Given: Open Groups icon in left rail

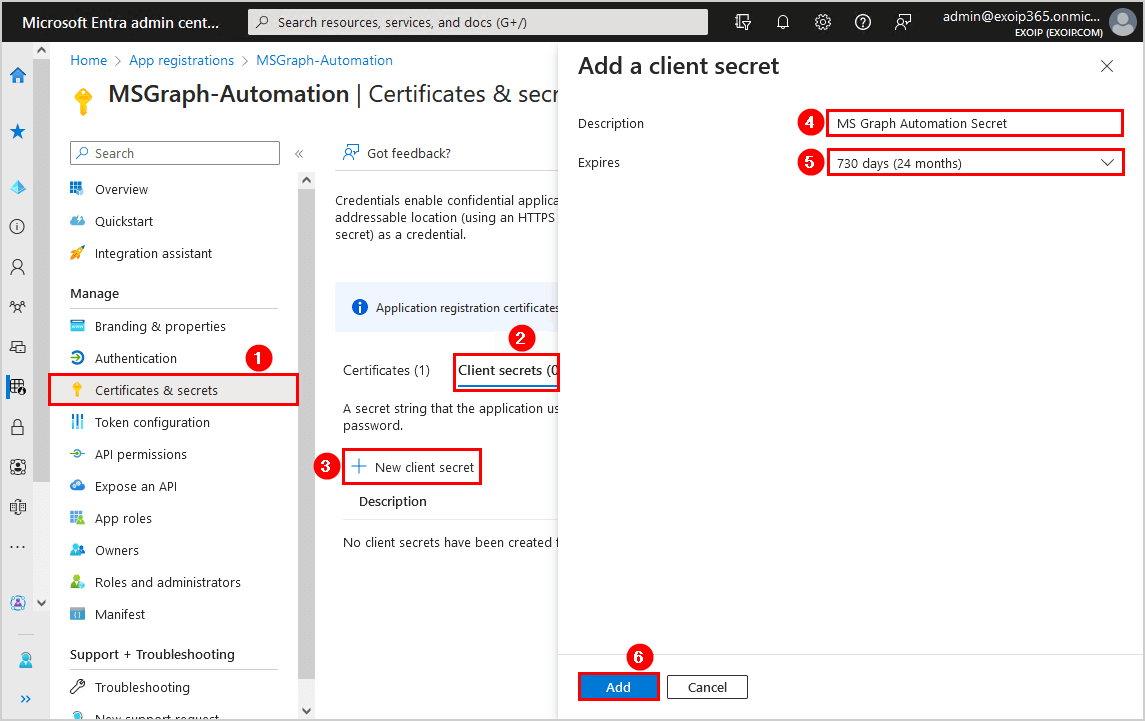Looking at the screenshot, I should click(x=18, y=307).
